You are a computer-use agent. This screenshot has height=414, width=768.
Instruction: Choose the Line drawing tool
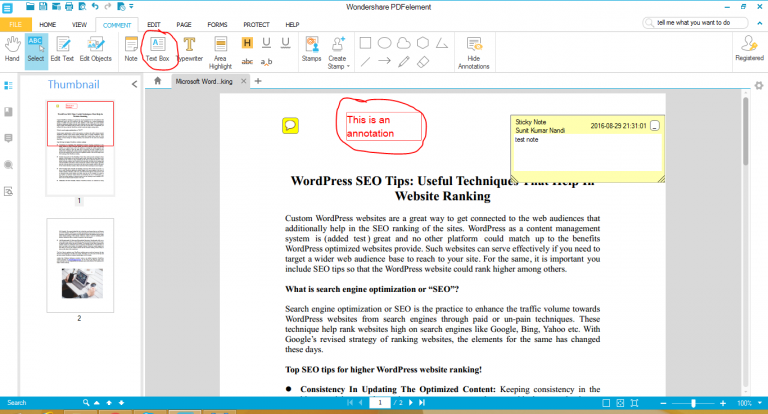(x=365, y=62)
